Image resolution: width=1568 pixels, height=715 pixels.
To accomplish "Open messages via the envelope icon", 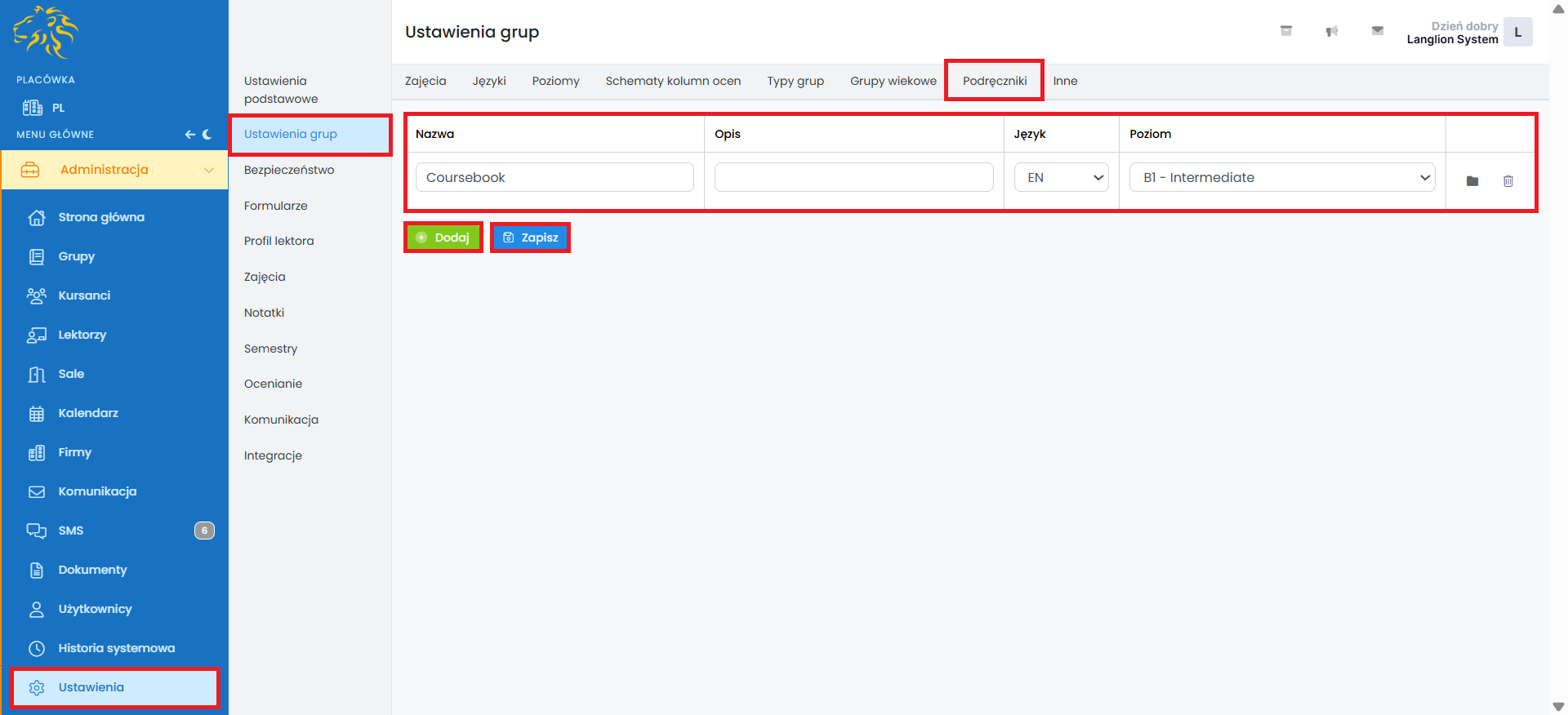I will tap(1377, 31).
